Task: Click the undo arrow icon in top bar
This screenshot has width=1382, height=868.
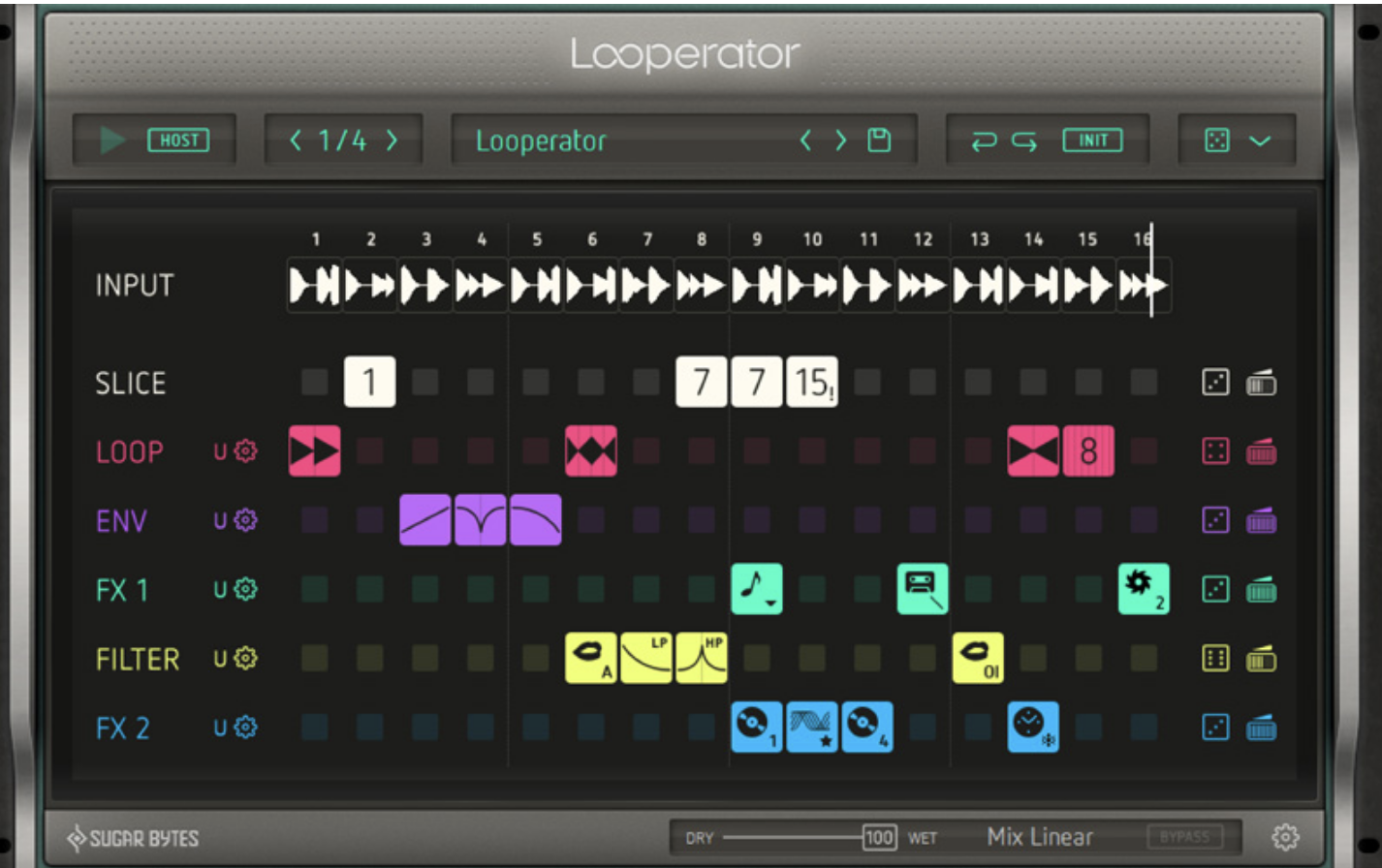Action: (984, 141)
